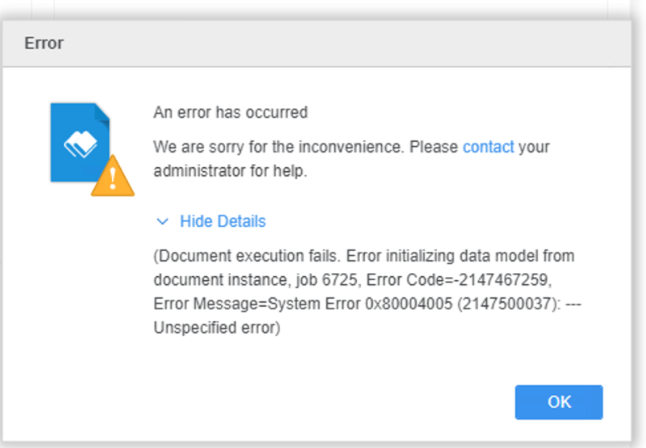Click the Error dialog title
The height and width of the screenshot is (448, 646).
(44, 43)
